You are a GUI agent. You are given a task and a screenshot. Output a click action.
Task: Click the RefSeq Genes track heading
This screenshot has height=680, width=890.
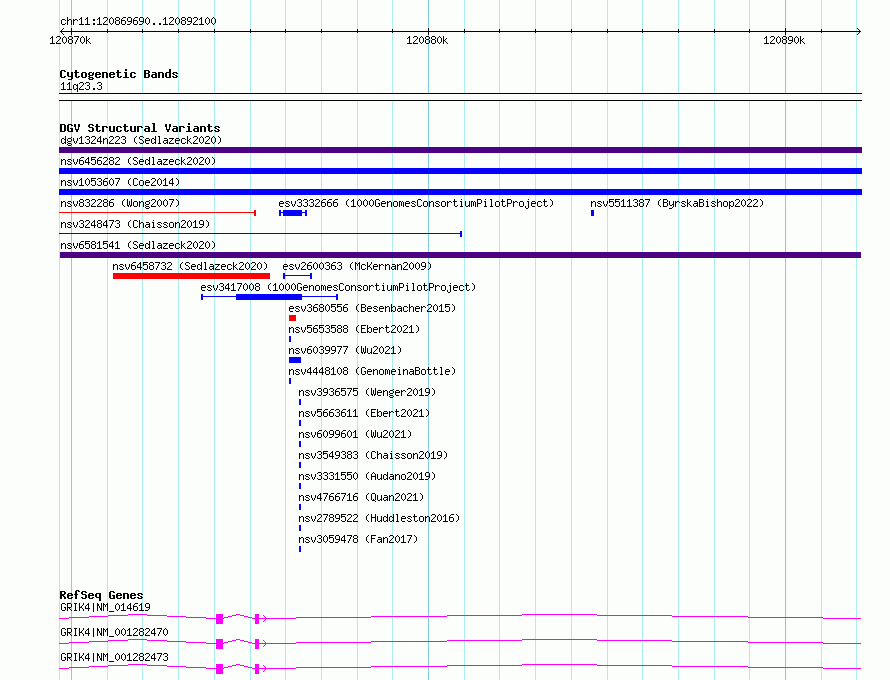(x=101, y=595)
